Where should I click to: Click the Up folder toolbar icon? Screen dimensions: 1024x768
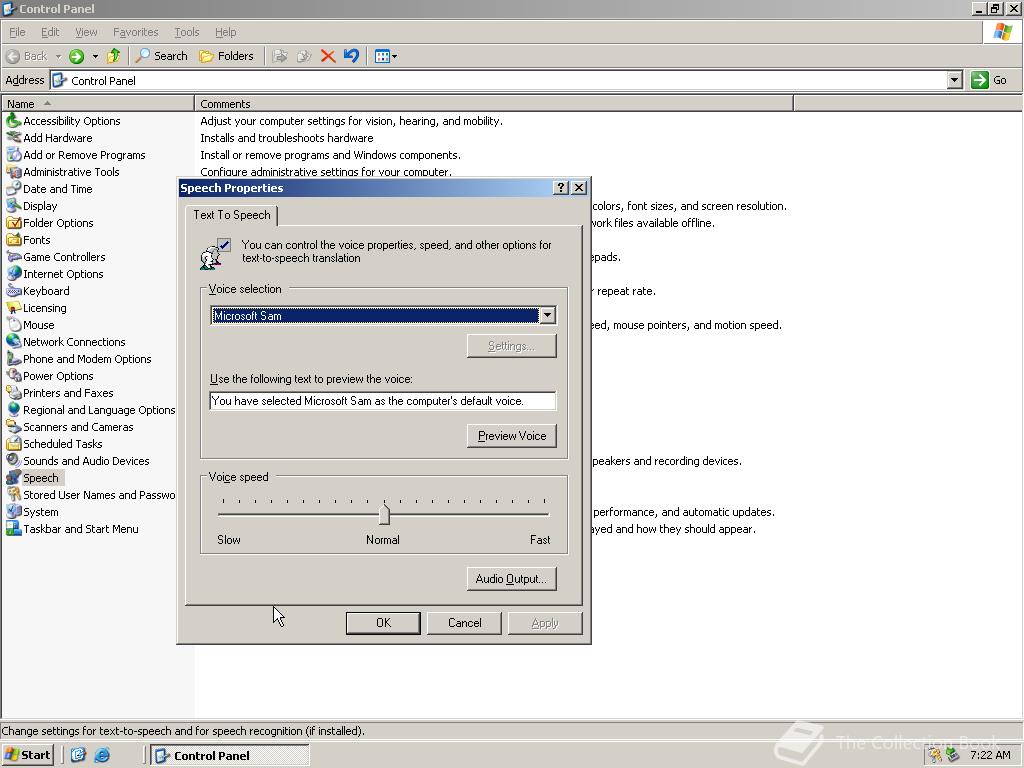[114, 56]
